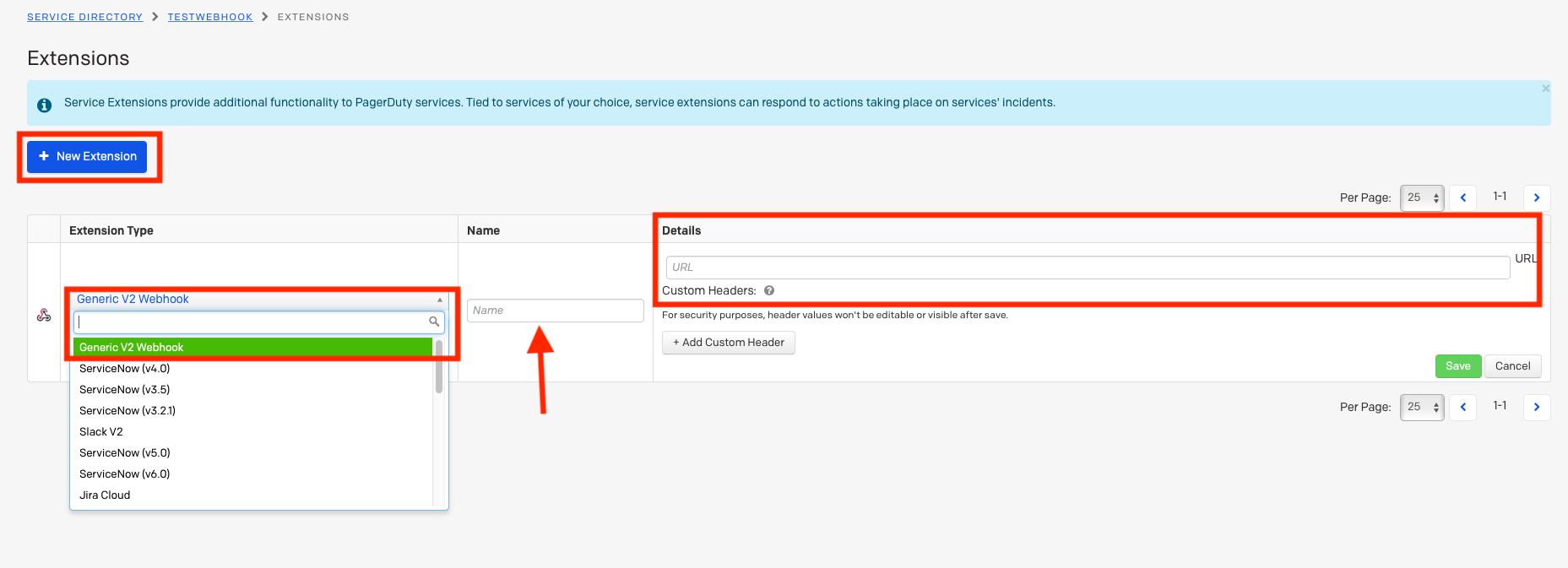Image resolution: width=1568 pixels, height=568 pixels.
Task: Select the highlighted Generic V2 Webhook option
Action: tap(252, 348)
